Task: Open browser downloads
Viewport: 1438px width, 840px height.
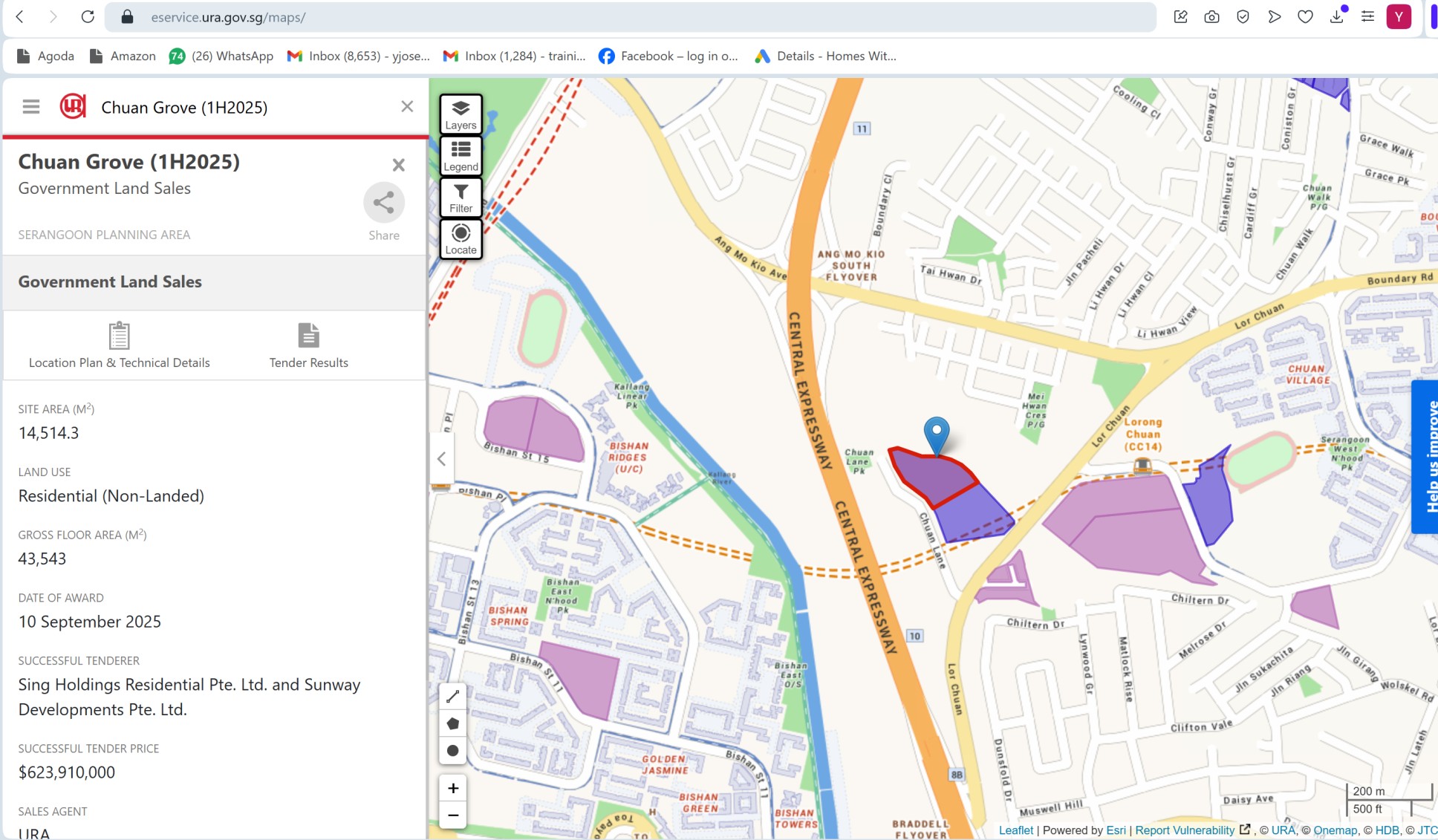Action: click(x=1336, y=16)
